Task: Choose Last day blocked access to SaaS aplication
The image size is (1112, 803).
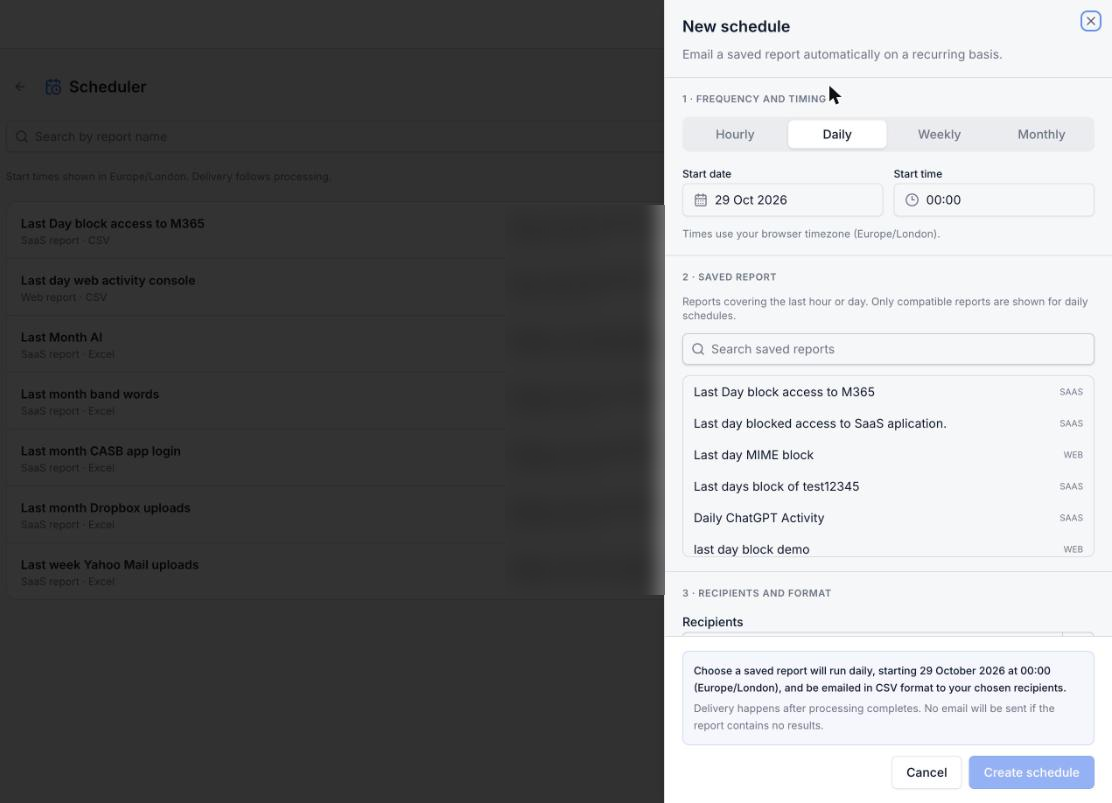Action: 888,423
